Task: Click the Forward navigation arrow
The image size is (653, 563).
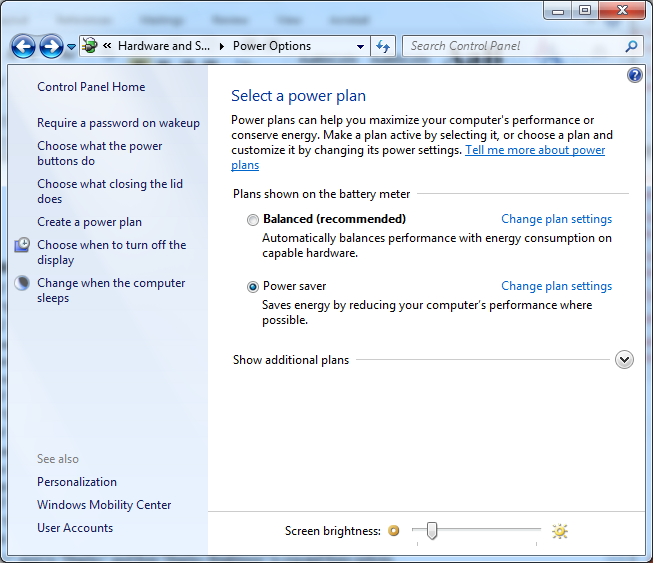Action: click(x=51, y=46)
